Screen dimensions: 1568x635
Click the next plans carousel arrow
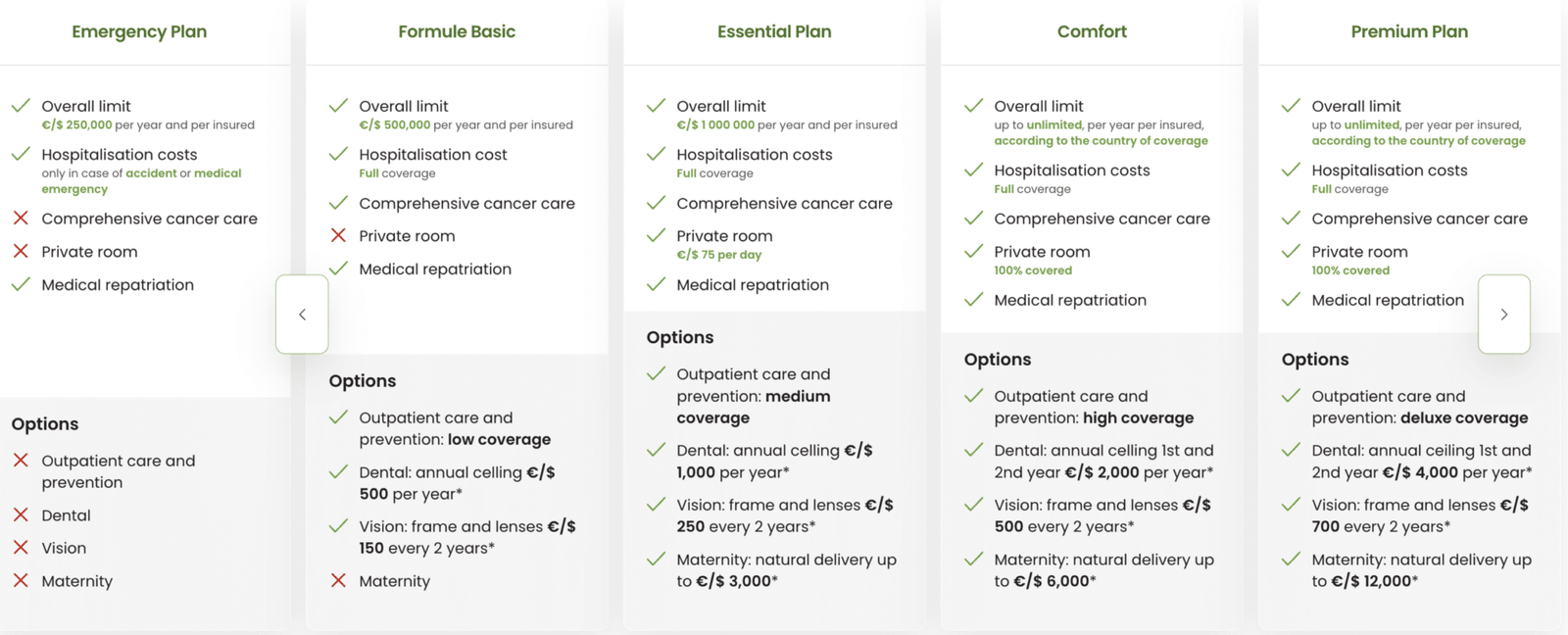coord(1504,315)
